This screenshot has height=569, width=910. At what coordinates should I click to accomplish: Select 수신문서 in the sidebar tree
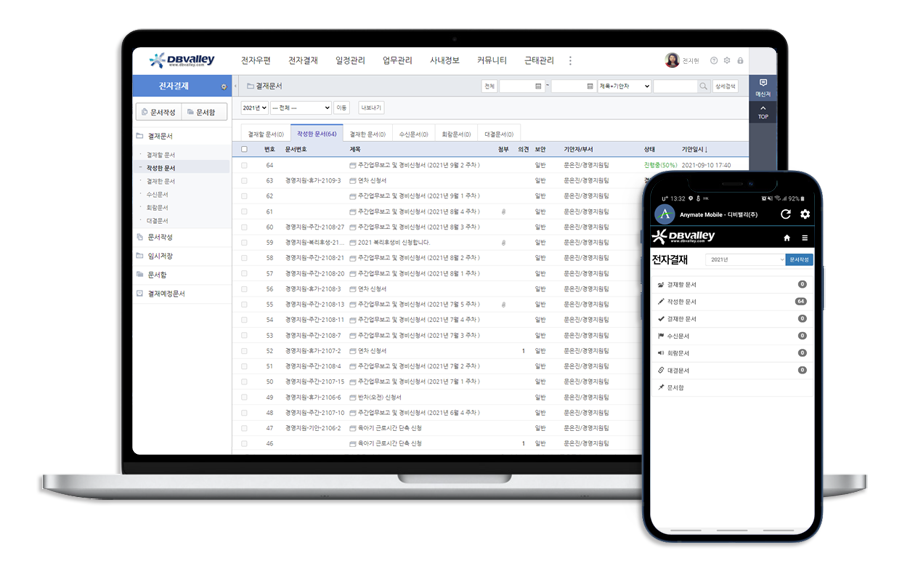(x=157, y=195)
